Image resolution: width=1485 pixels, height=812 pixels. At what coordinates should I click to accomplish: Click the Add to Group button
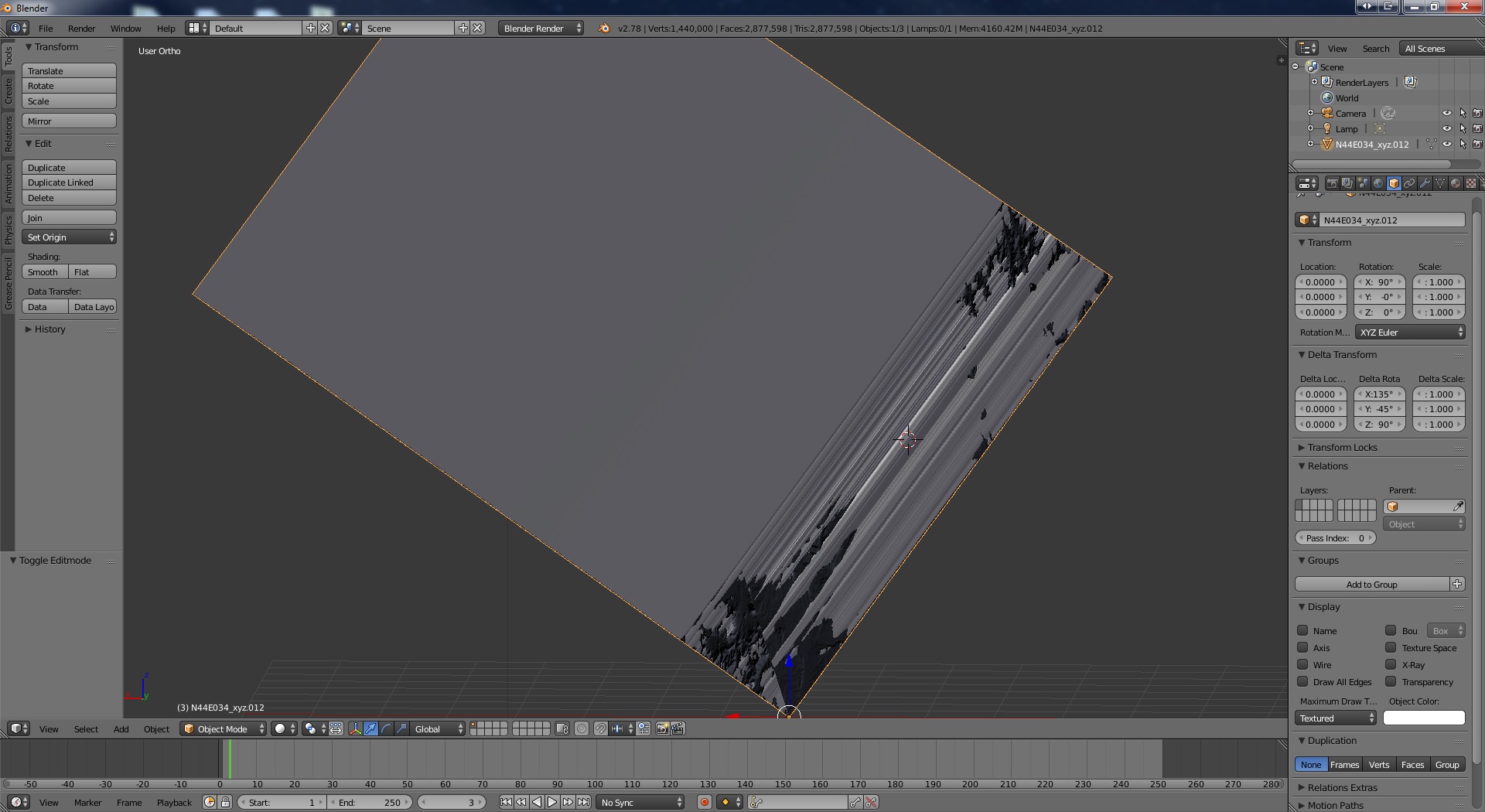(x=1371, y=585)
